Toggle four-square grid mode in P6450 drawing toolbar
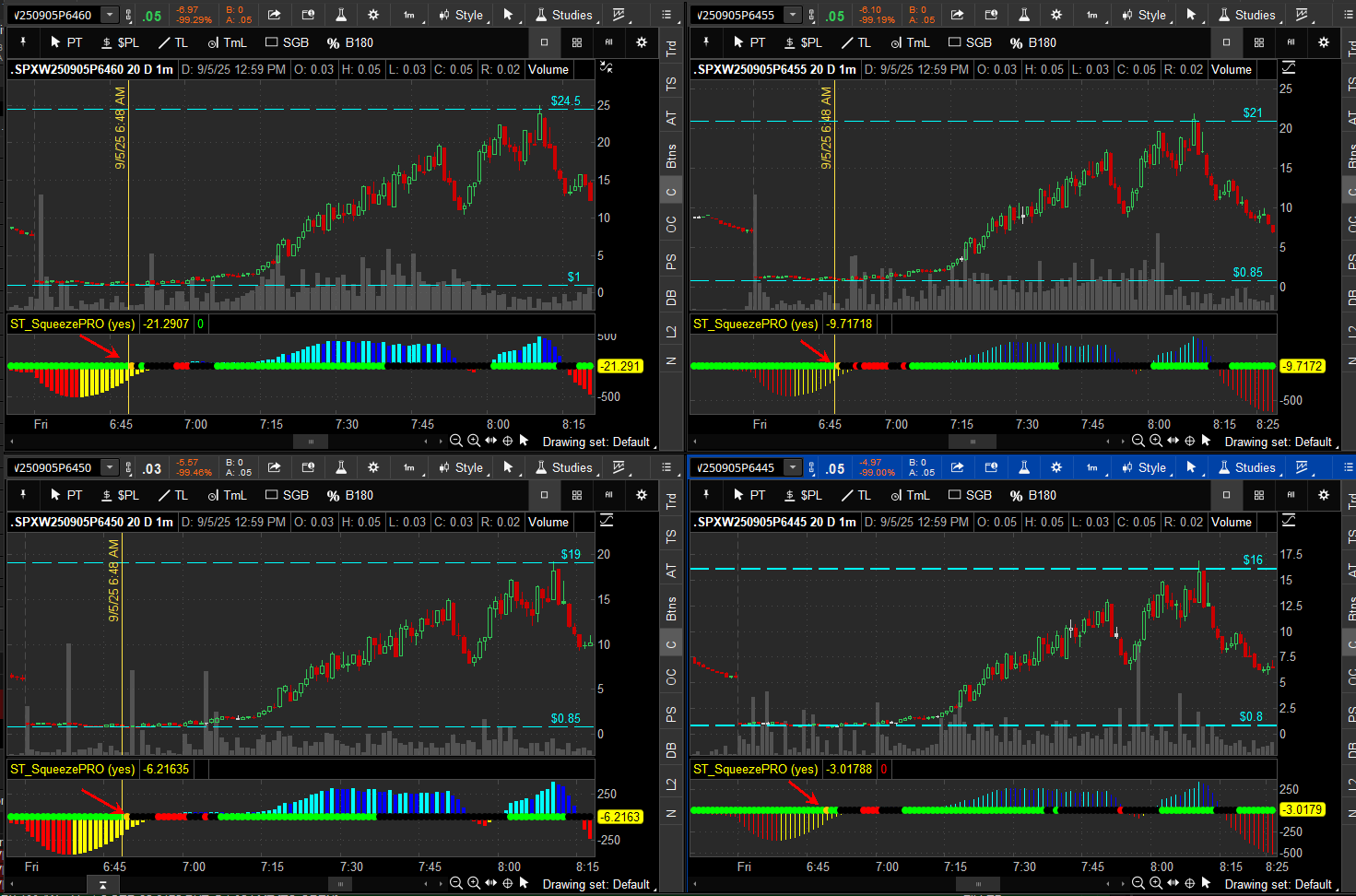Screen dimensions: 1356x896 (577, 495)
